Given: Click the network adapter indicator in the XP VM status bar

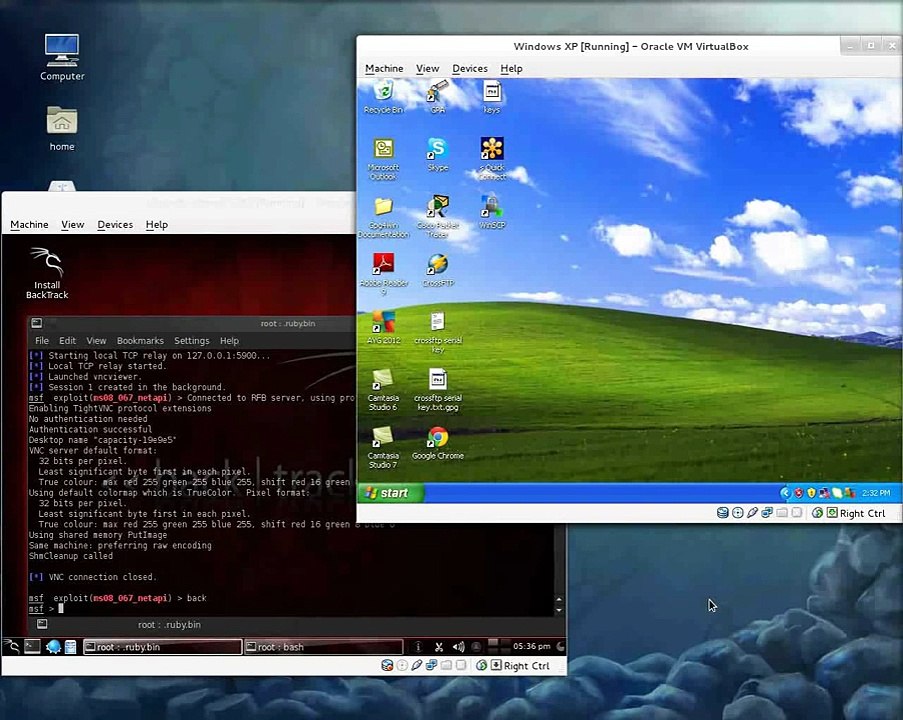Looking at the screenshot, I should click(767, 513).
